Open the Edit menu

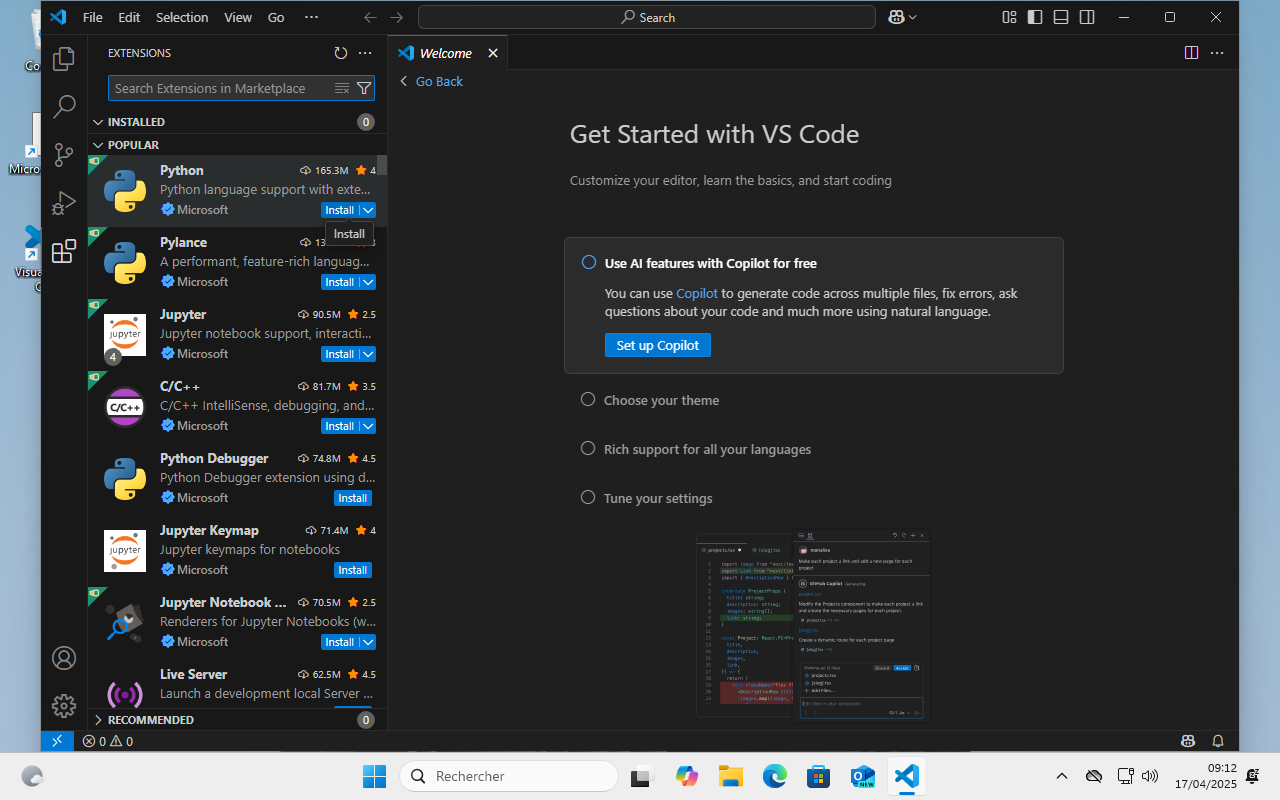(x=129, y=17)
